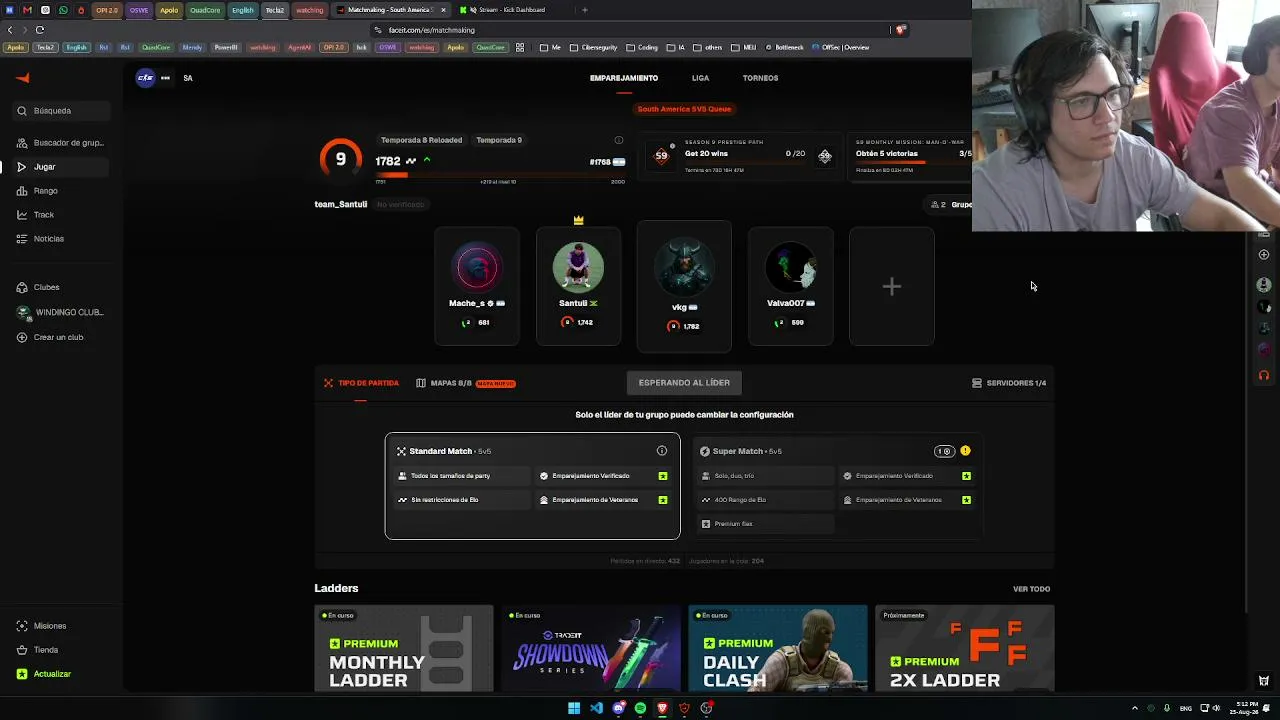Click the browser reload button
1280x720 pixels.
(x=40, y=30)
